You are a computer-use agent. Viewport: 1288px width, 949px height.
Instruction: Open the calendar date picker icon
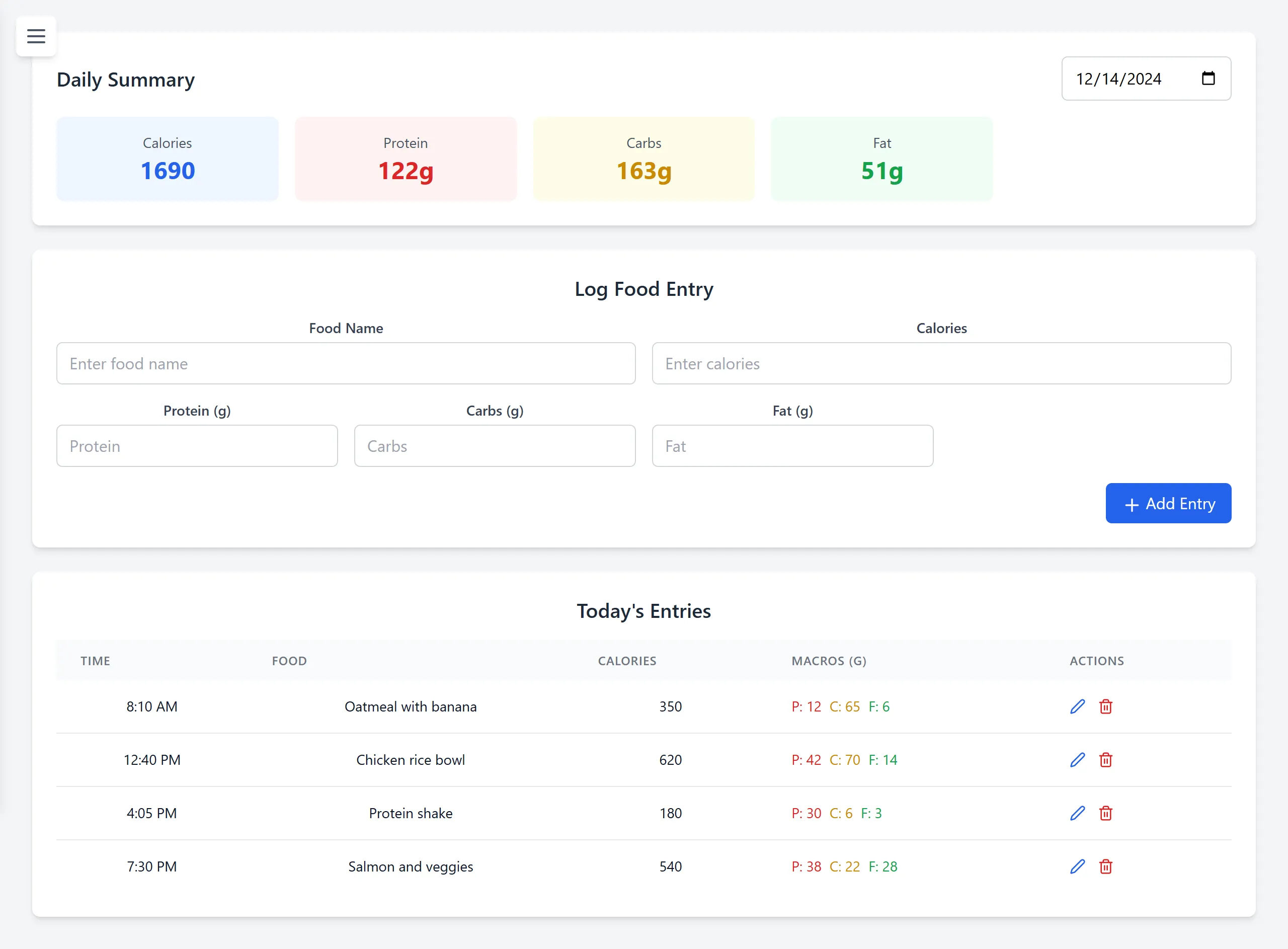tap(1208, 78)
